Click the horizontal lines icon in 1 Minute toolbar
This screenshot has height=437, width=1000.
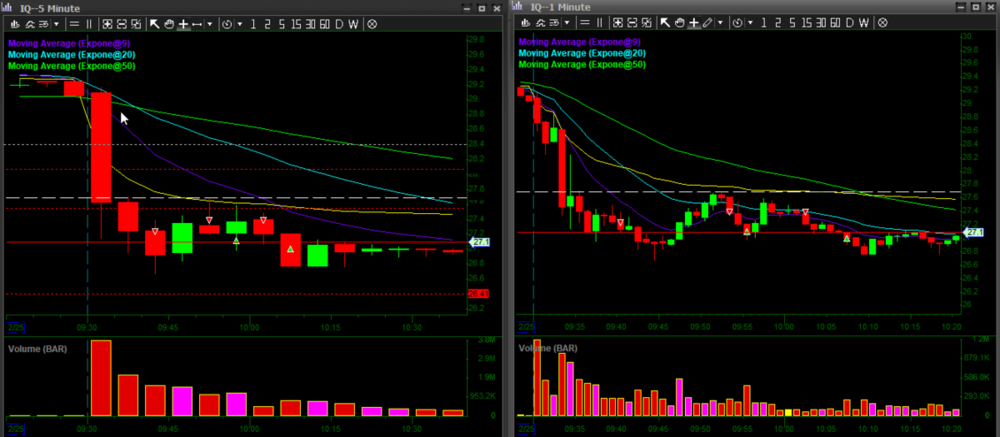click(x=585, y=23)
